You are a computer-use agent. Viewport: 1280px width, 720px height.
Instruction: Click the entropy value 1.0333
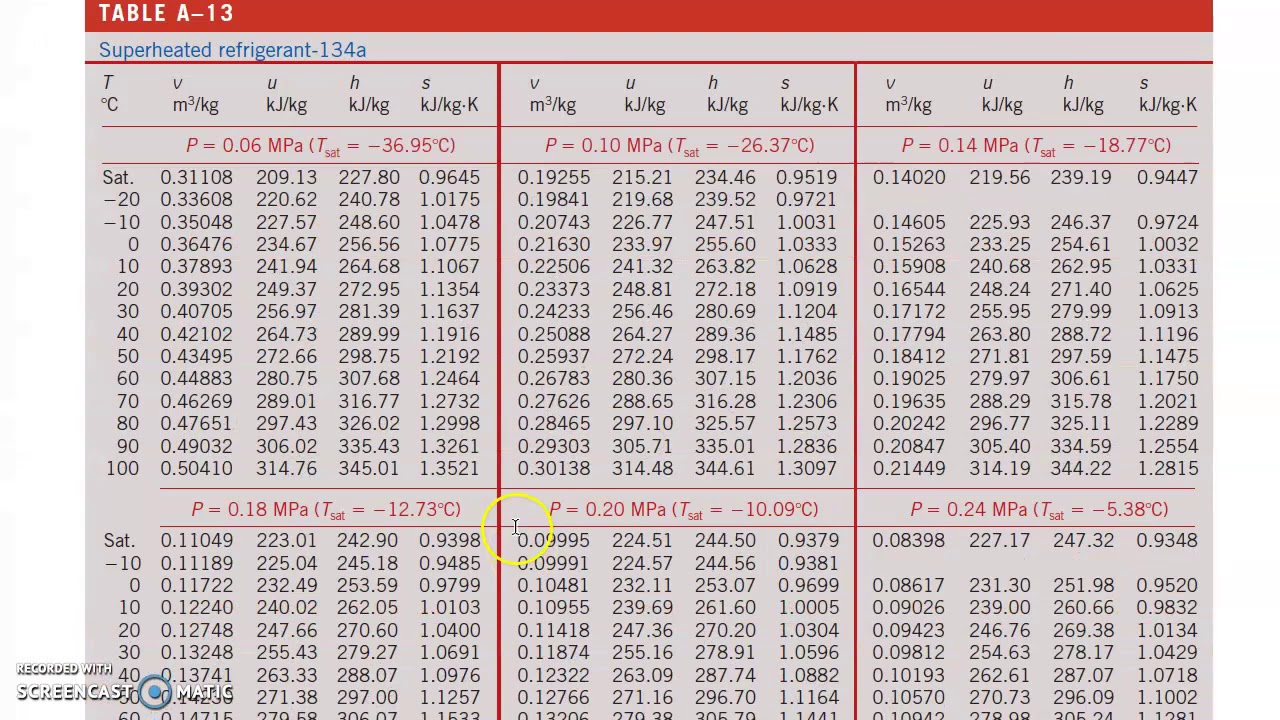[x=806, y=245]
